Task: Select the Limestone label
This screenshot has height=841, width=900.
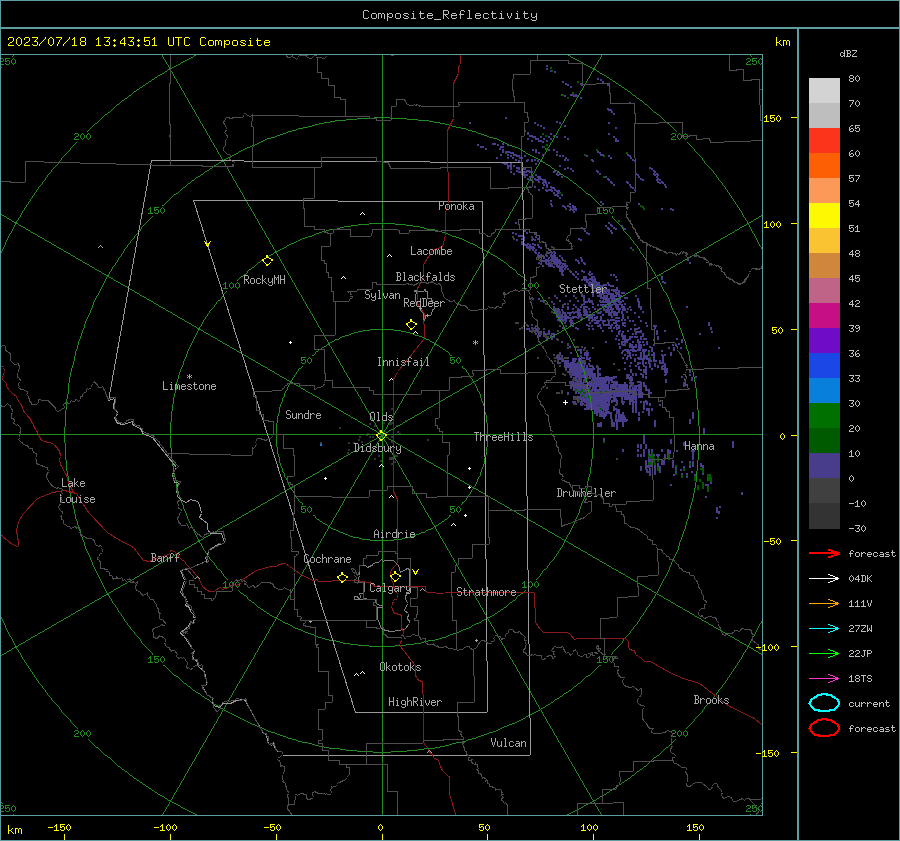Action: [x=189, y=386]
